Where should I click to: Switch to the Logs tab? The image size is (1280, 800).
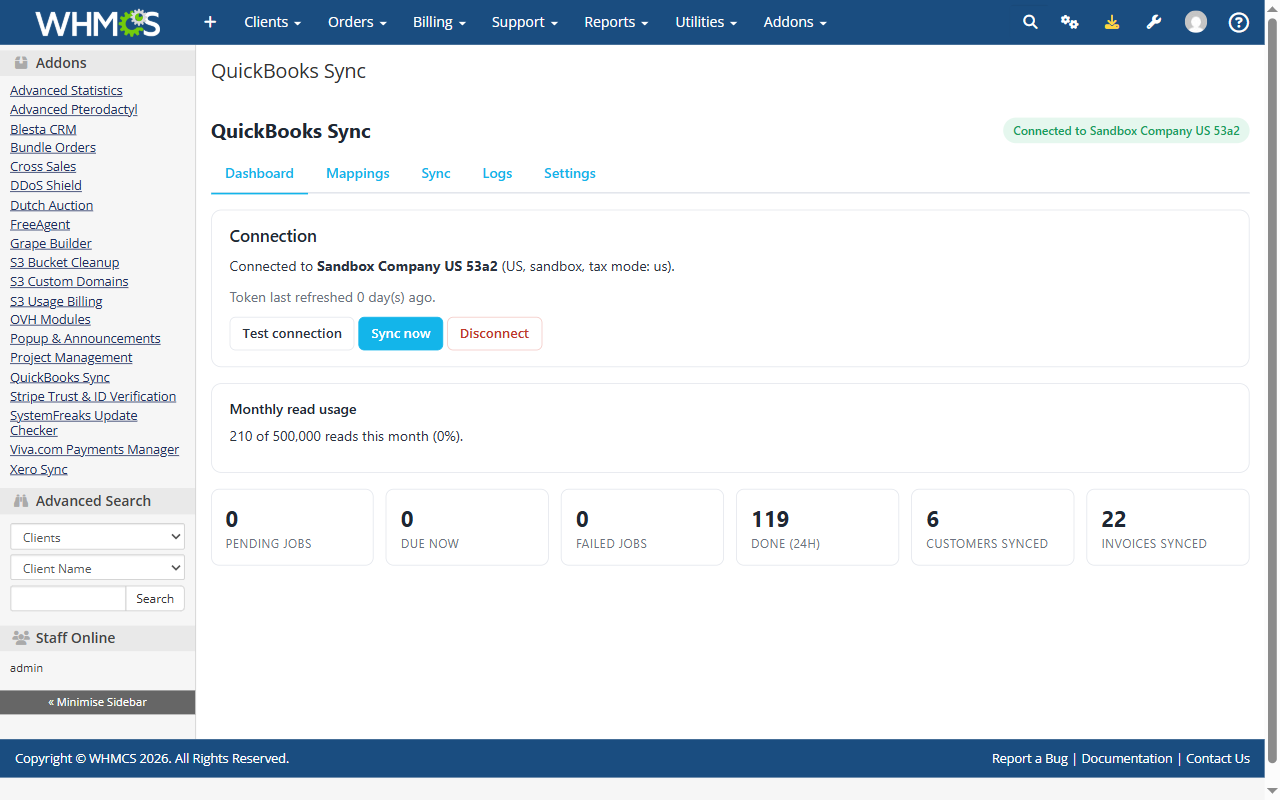(x=497, y=173)
